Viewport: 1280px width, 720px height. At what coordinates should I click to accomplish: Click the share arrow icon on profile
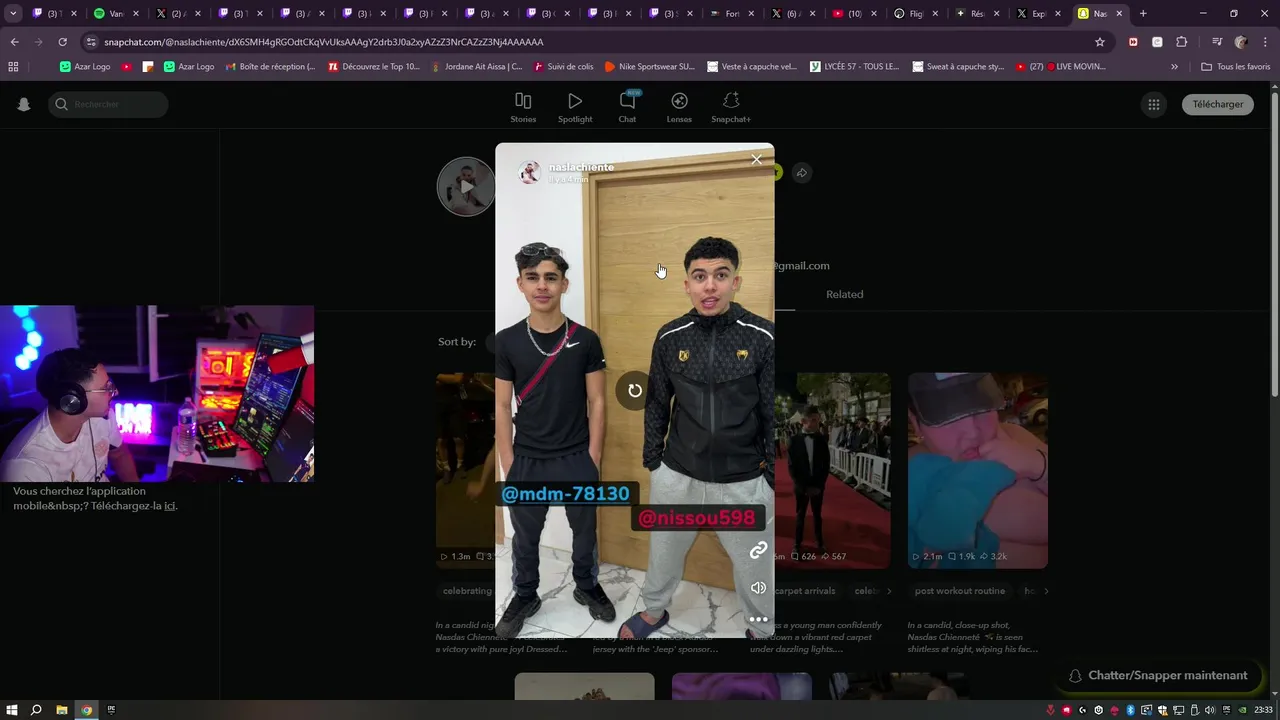point(802,173)
